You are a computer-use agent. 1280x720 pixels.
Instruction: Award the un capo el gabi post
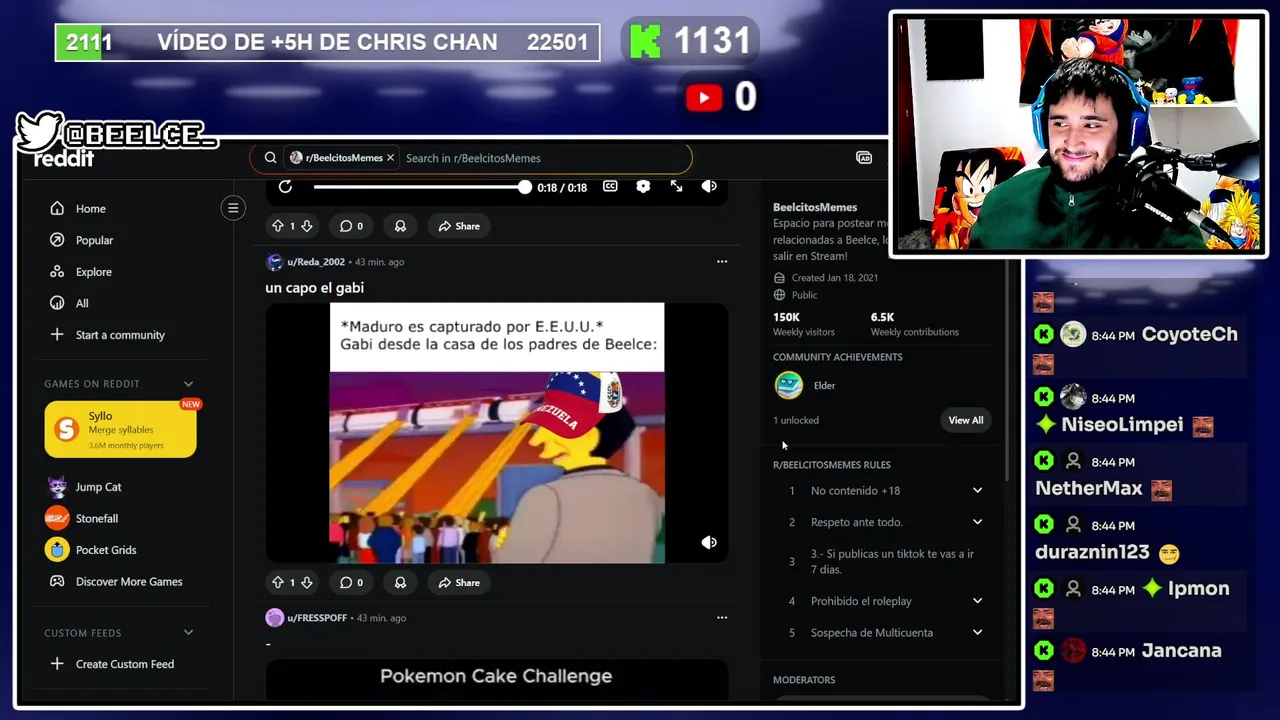400,582
